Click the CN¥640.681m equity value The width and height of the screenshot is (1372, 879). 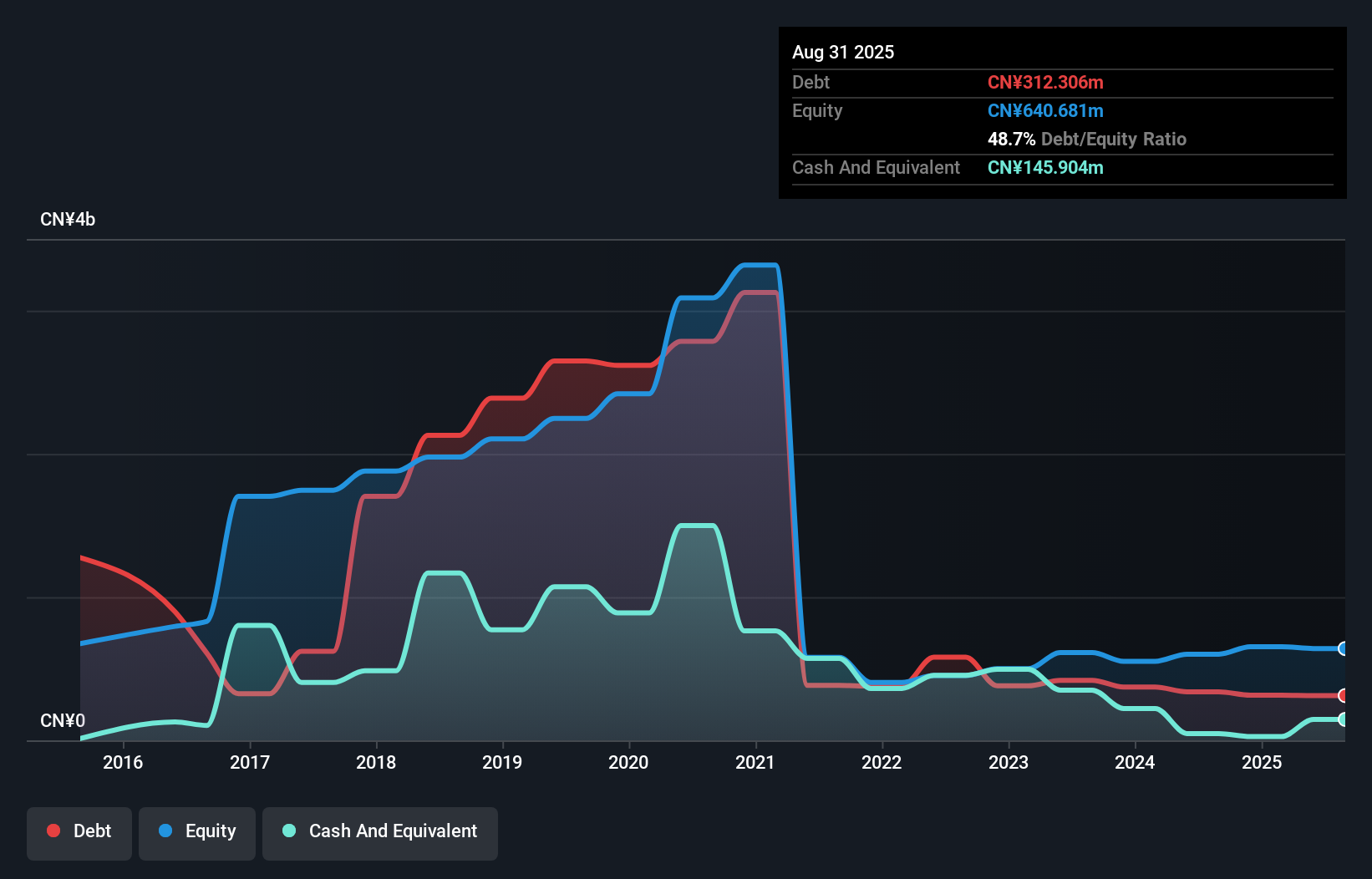coord(1045,110)
